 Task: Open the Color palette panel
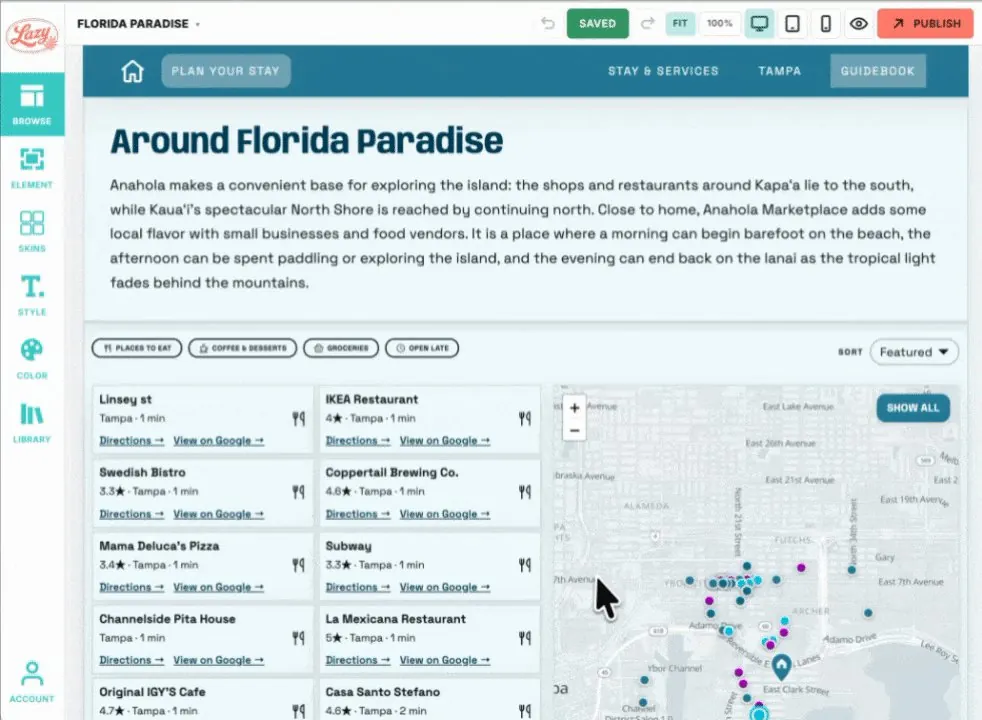click(x=32, y=358)
